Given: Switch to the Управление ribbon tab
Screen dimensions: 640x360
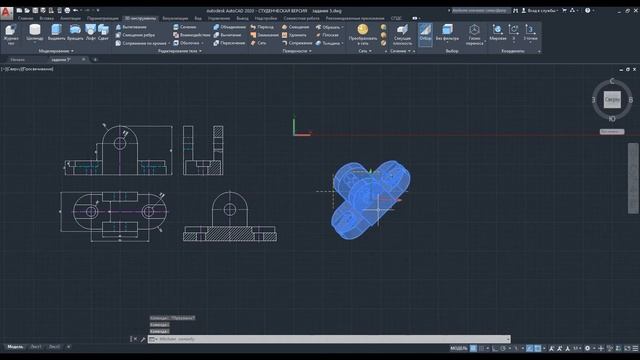Looking at the screenshot, I should 219,18.
